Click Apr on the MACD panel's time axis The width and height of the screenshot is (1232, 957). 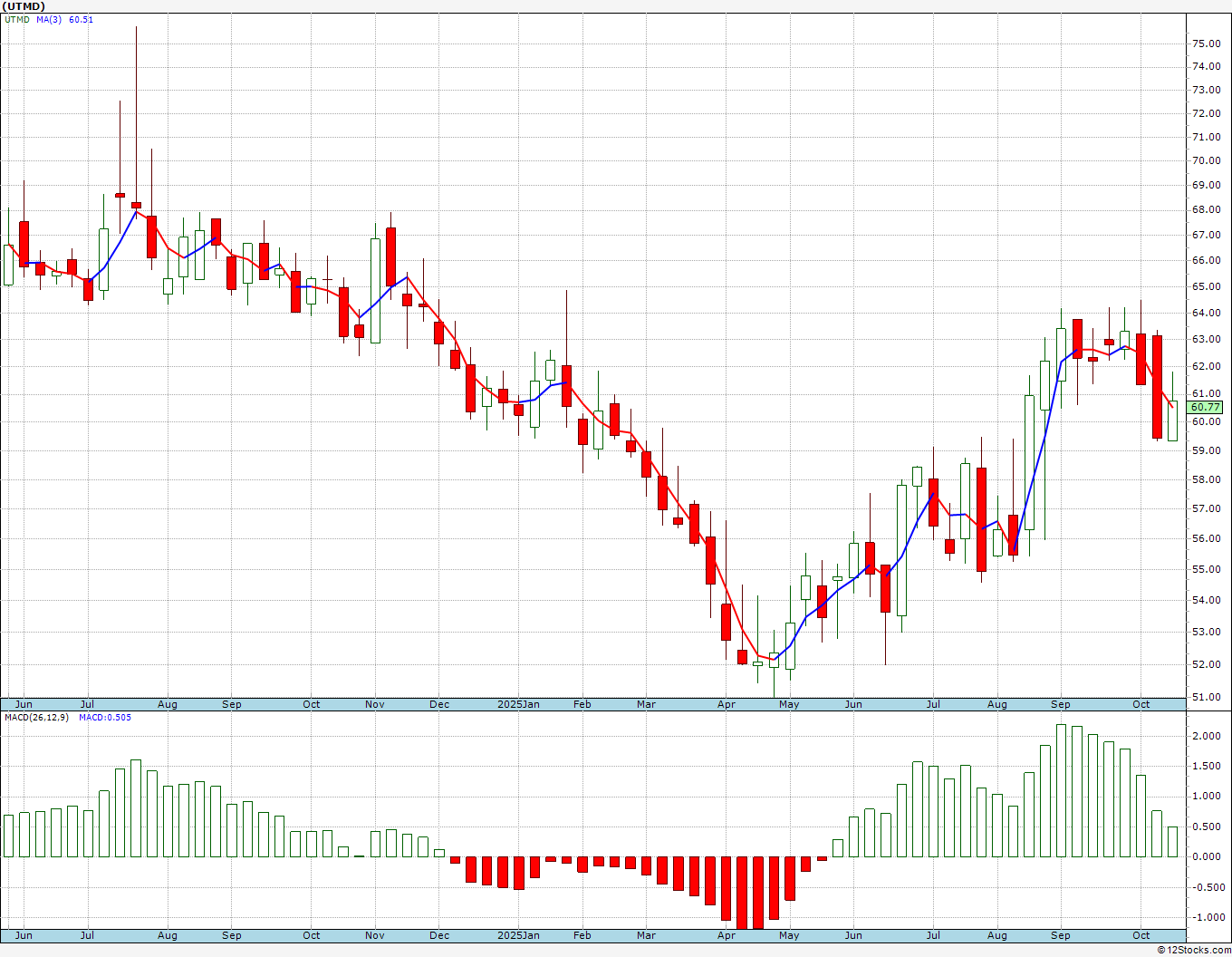click(x=727, y=935)
